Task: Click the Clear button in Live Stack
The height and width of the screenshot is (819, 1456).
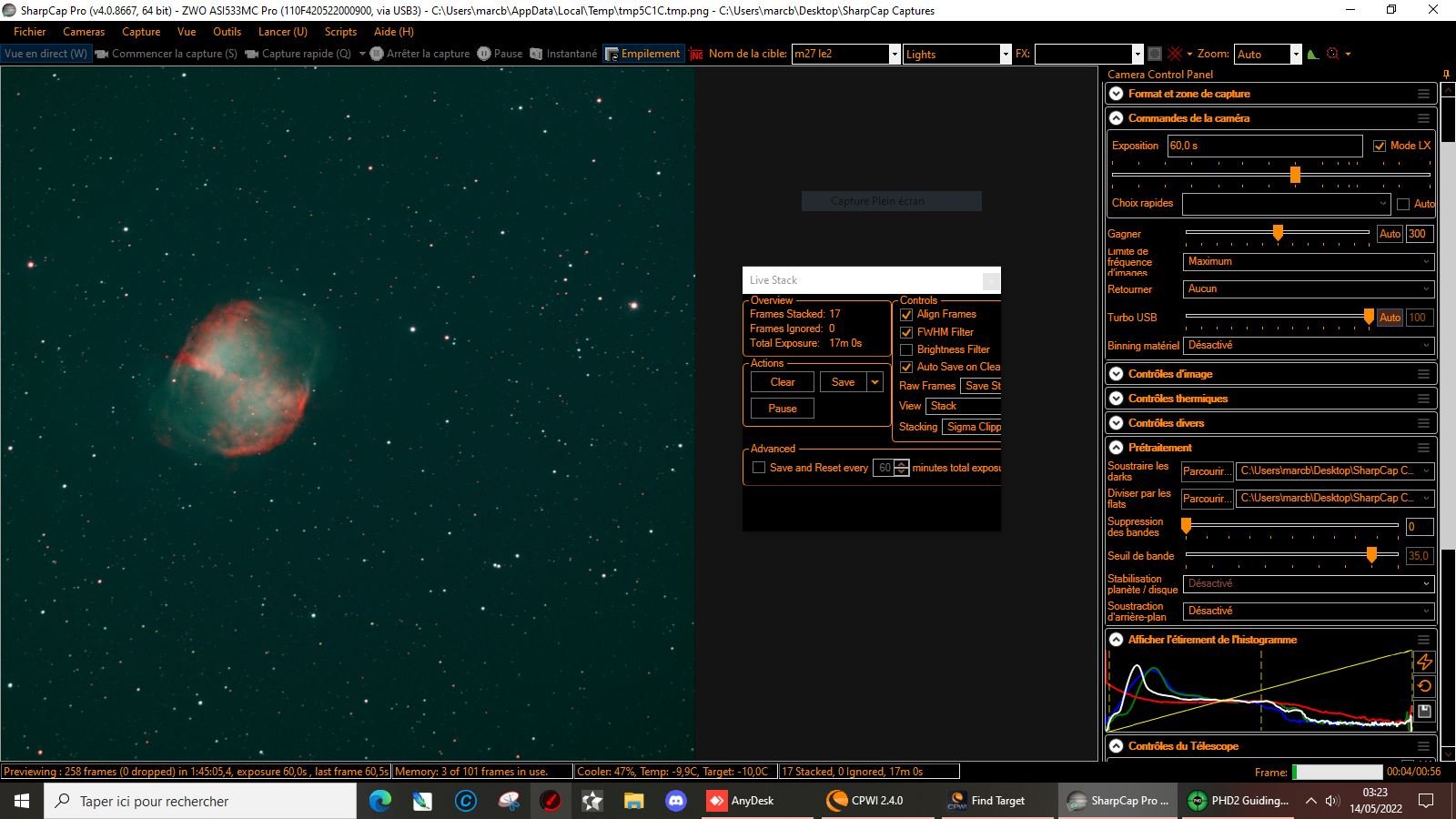Action: click(782, 382)
